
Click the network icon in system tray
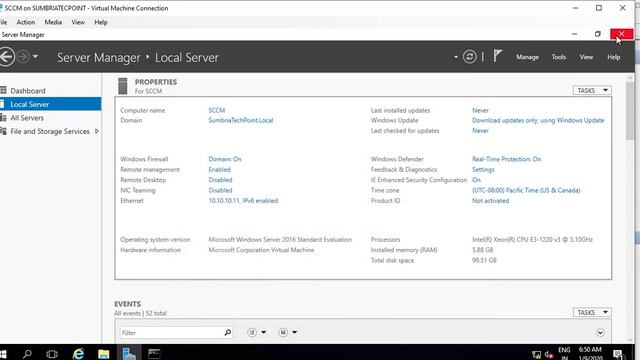coord(536,354)
